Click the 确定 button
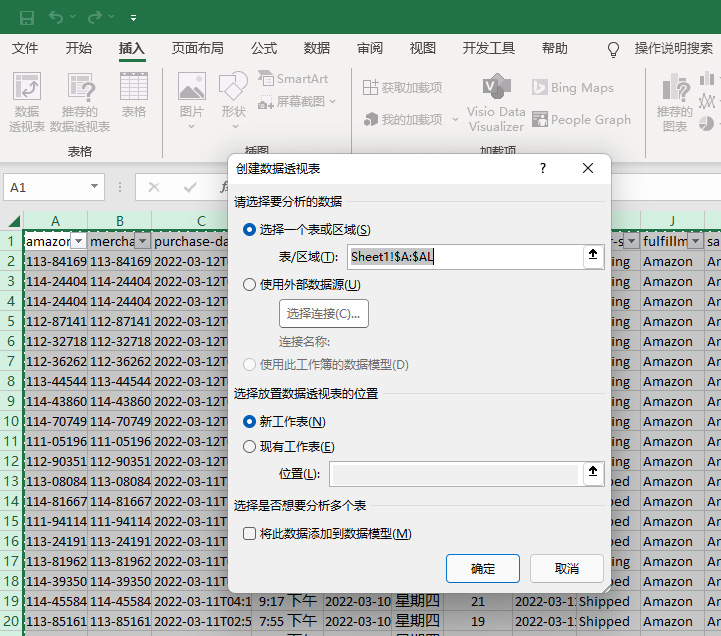Image resolution: width=721 pixels, height=636 pixels. click(483, 568)
